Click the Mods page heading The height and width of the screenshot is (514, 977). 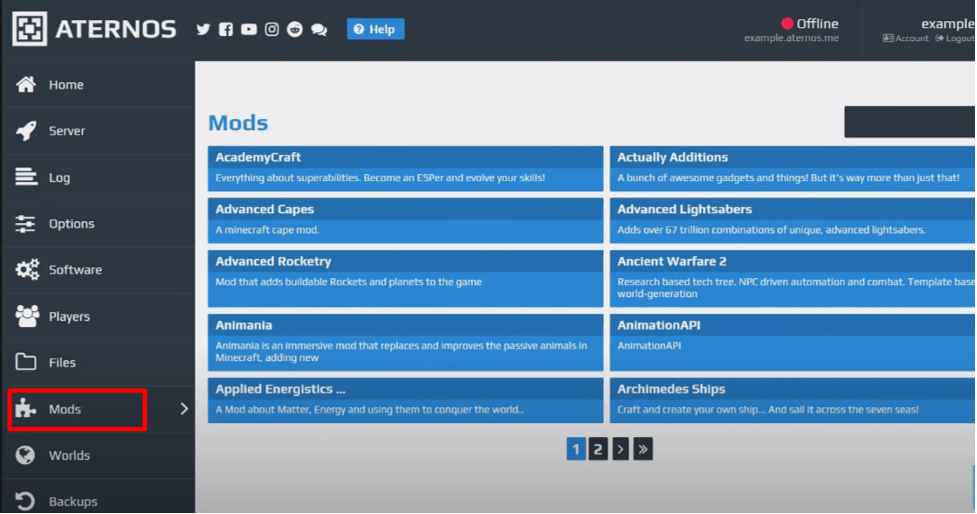[238, 123]
